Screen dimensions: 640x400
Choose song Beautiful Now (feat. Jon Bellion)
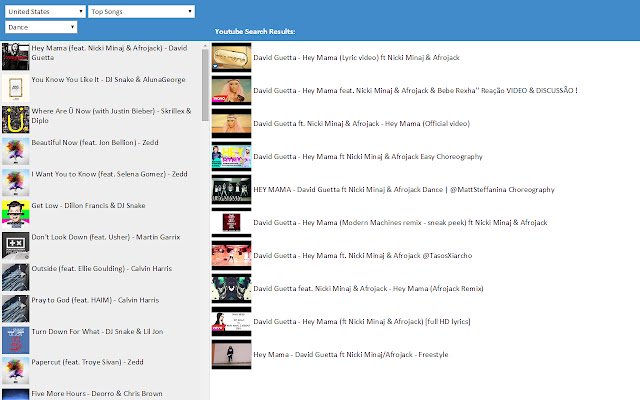95,142
